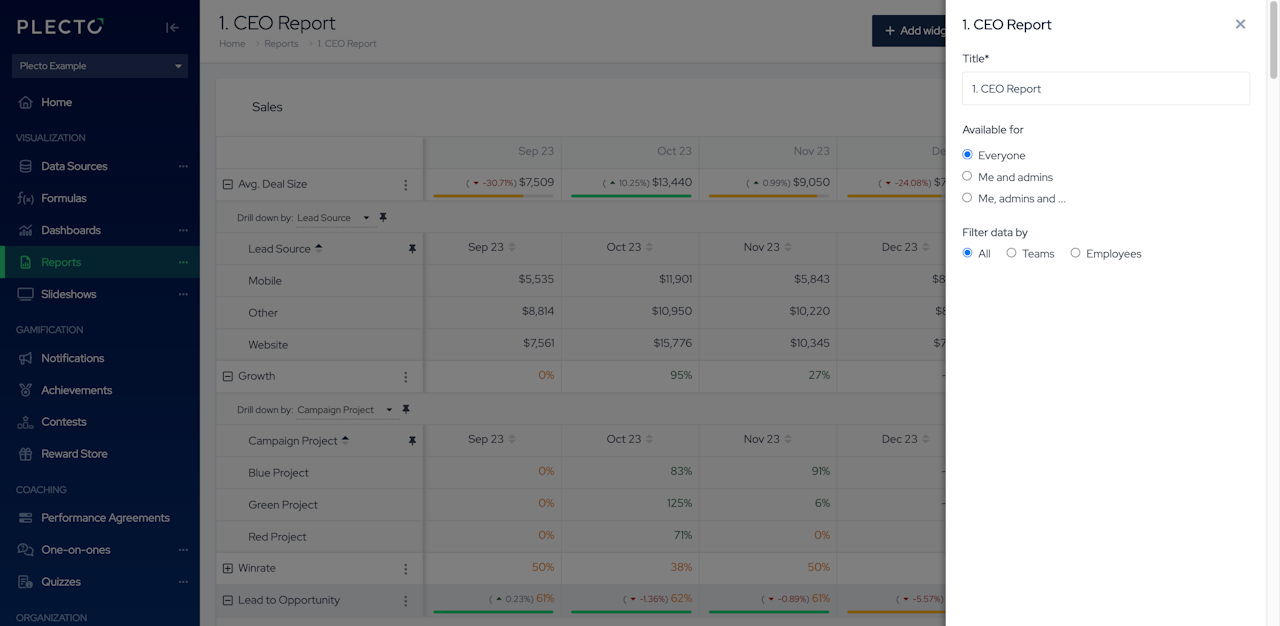The width and height of the screenshot is (1280, 626).
Task: Sort the Sep 23 column under Lead Source
Action: tap(512, 247)
